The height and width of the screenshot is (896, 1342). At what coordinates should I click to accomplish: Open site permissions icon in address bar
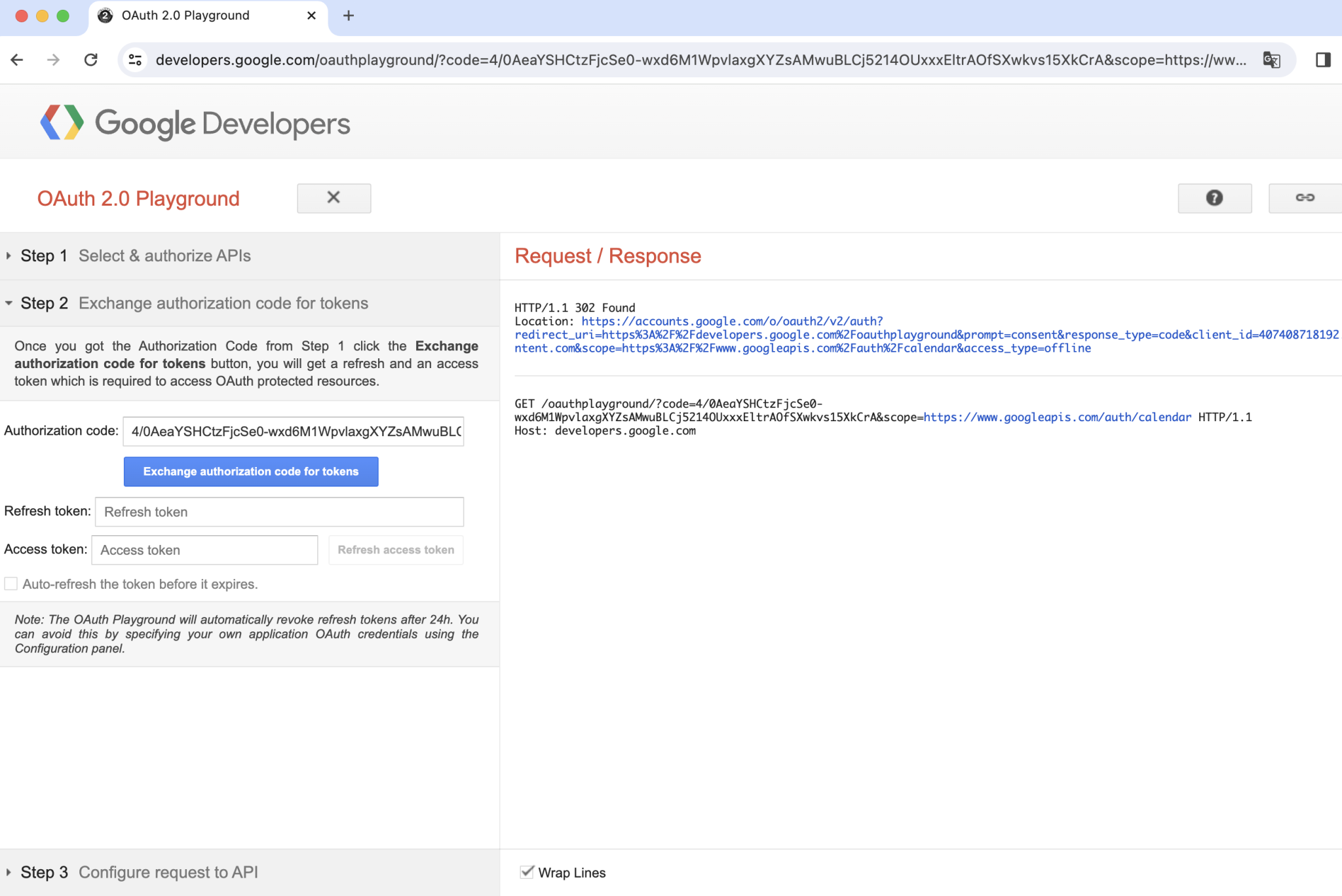[135, 60]
